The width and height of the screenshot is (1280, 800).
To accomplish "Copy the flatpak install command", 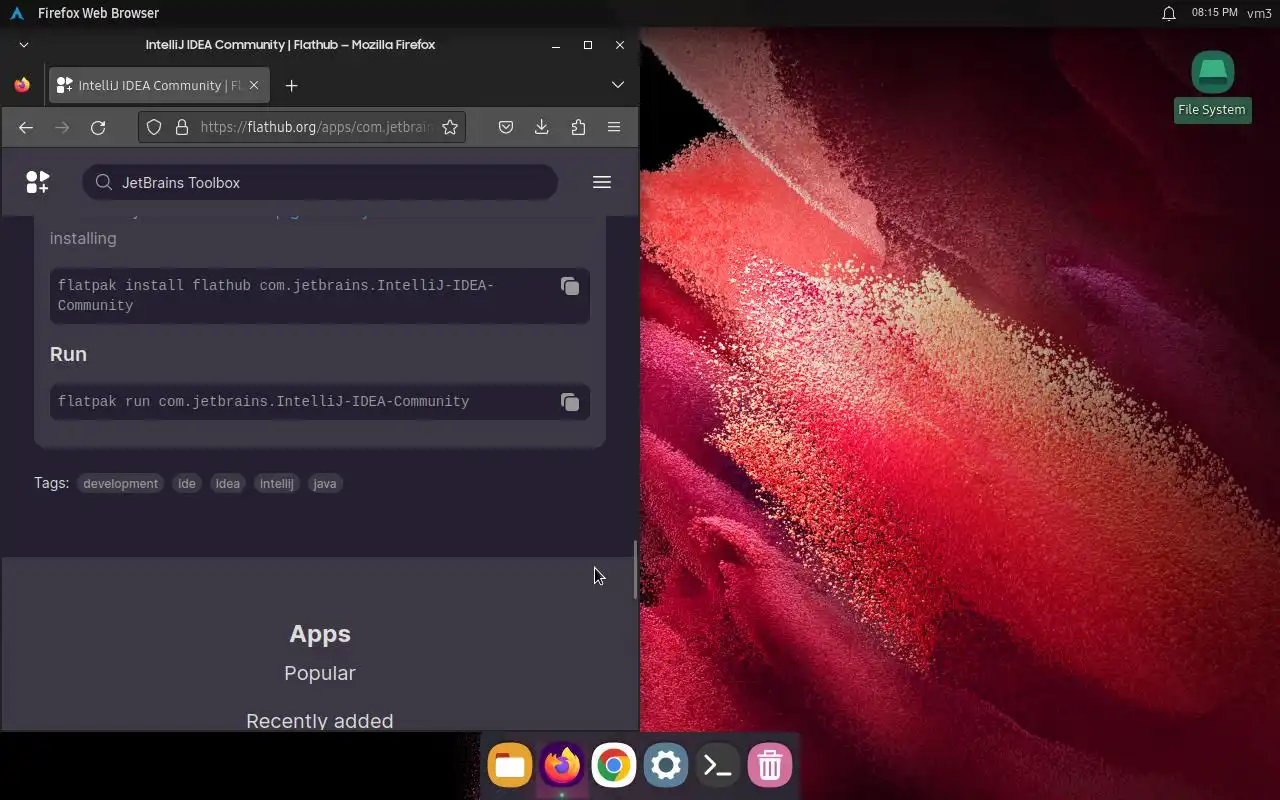I will [x=570, y=286].
